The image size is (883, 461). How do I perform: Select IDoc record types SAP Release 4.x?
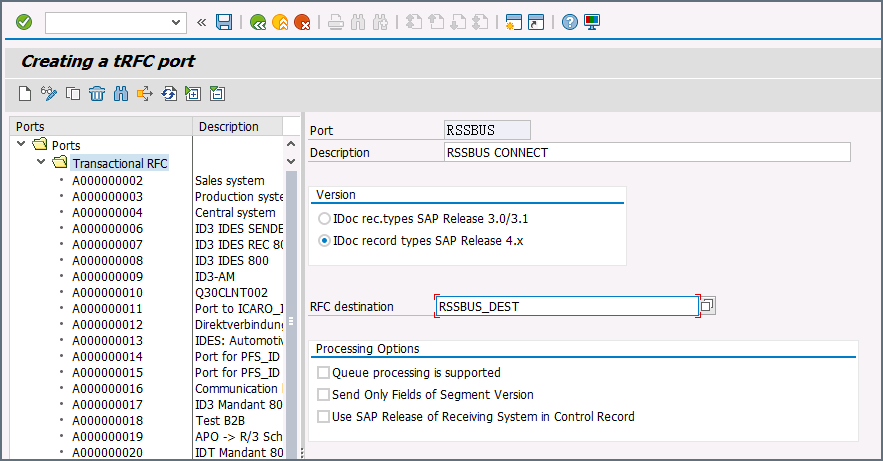click(323, 241)
